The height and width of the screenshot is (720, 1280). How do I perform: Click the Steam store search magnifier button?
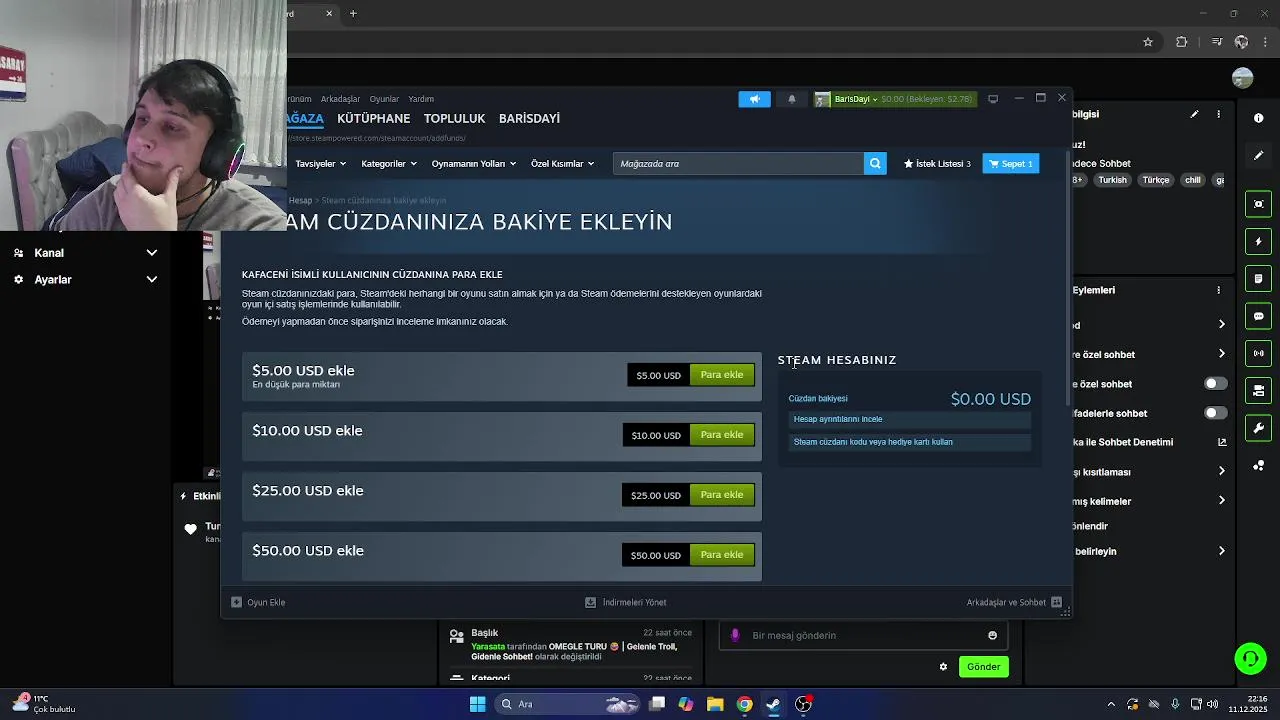click(x=875, y=163)
